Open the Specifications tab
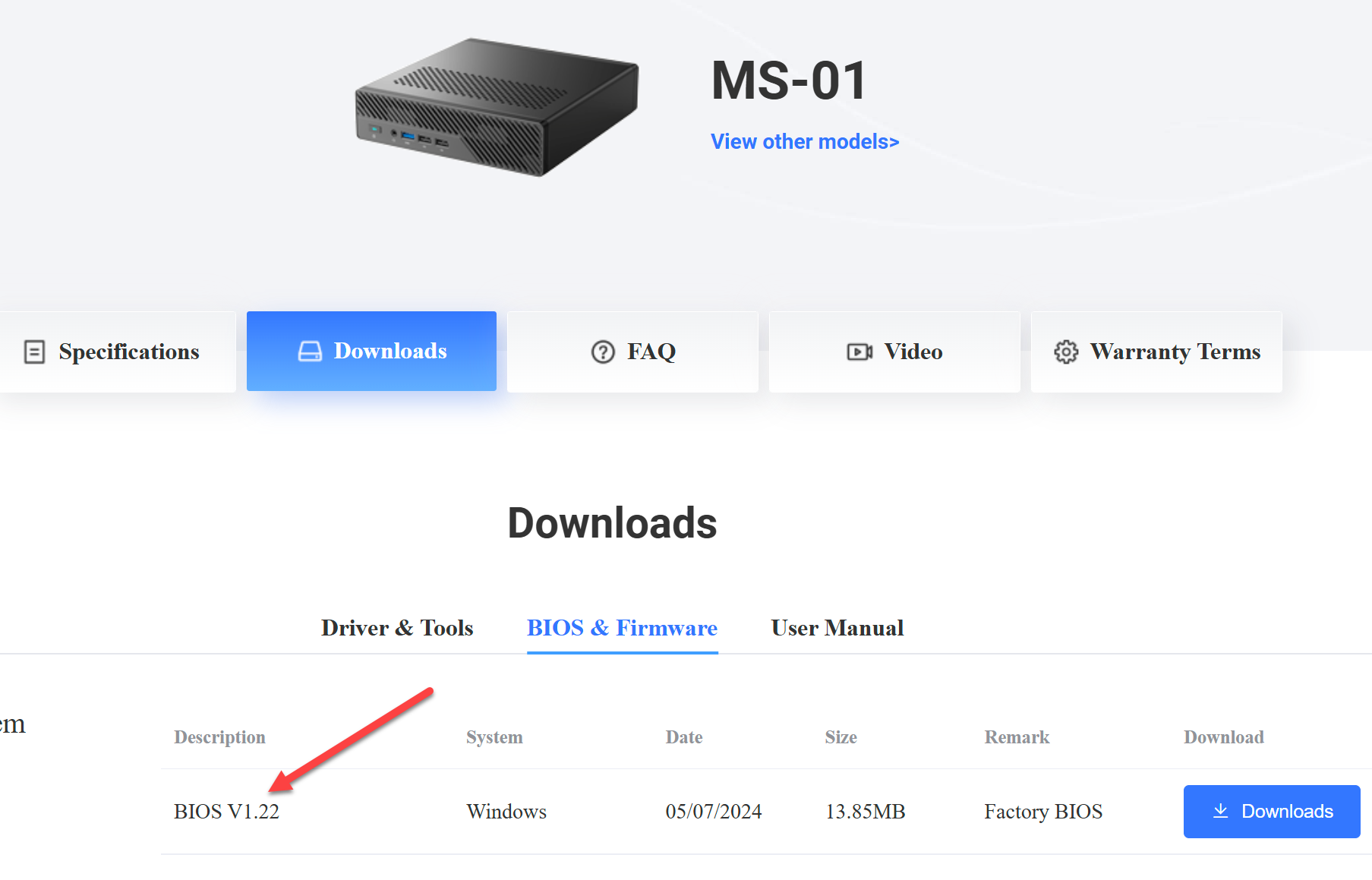This screenshot has width=1372, height=880. [117, 352]
